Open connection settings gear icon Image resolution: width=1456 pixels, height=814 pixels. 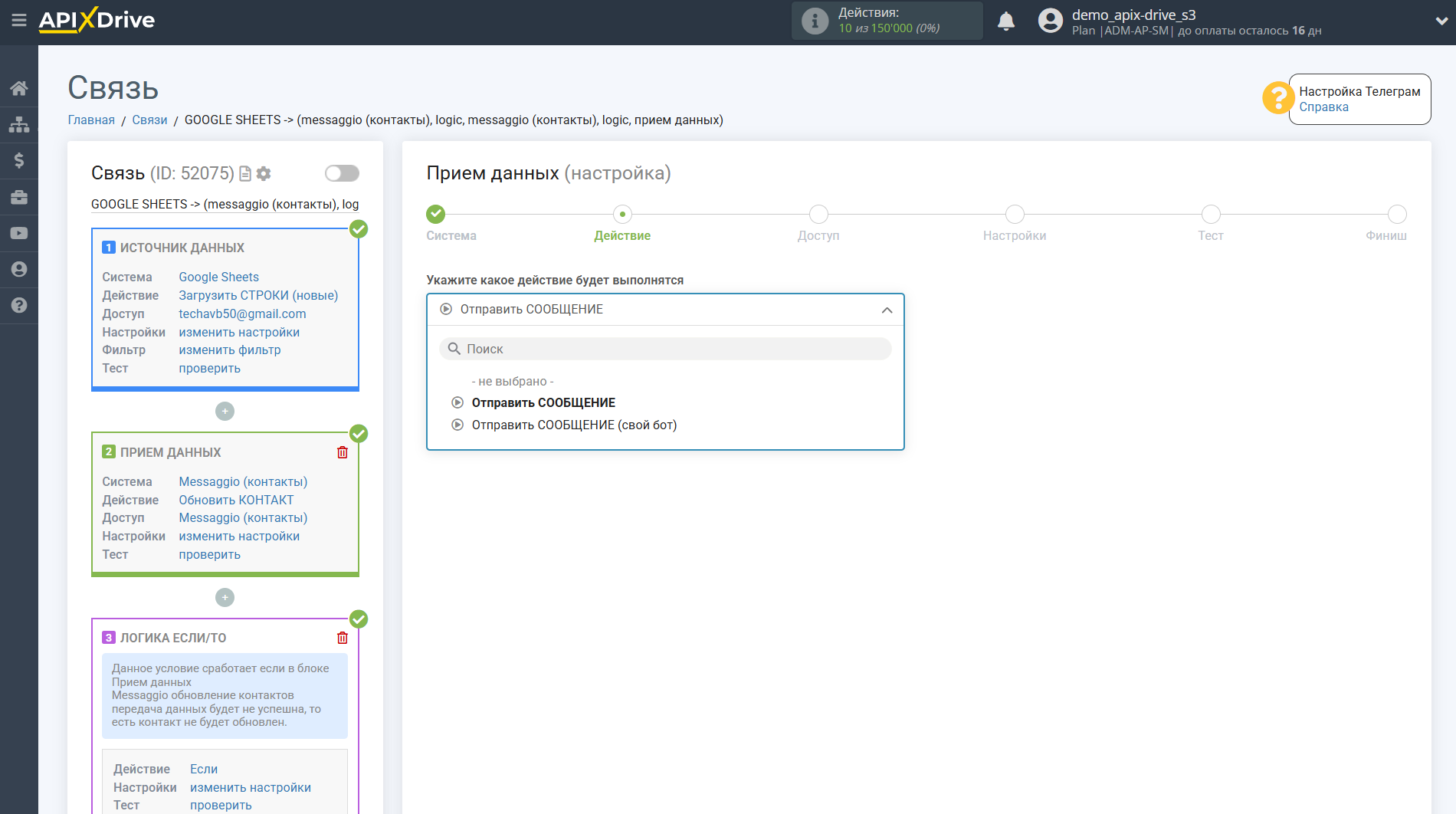click(x=264, y=174)
